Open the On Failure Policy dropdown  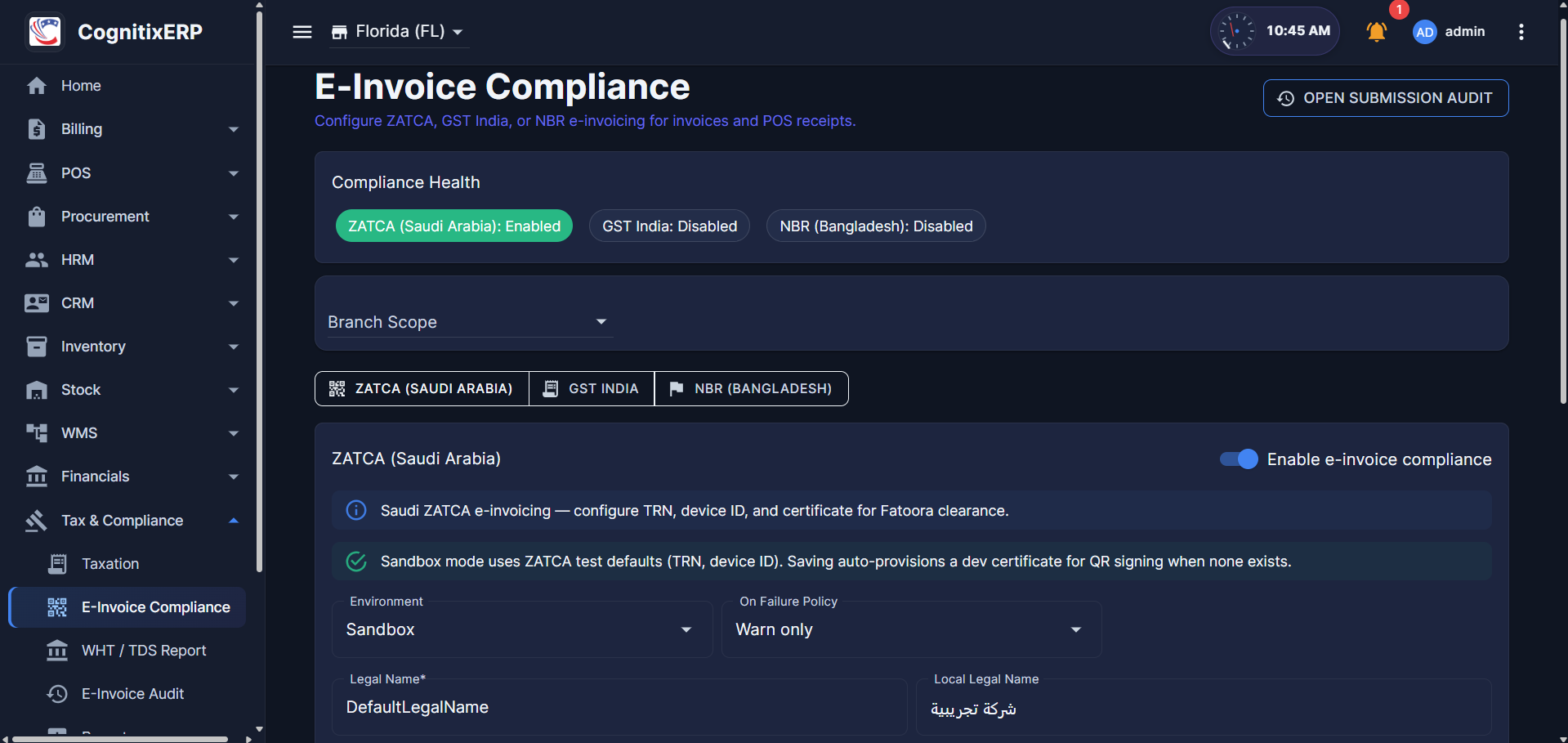point(911,629)
